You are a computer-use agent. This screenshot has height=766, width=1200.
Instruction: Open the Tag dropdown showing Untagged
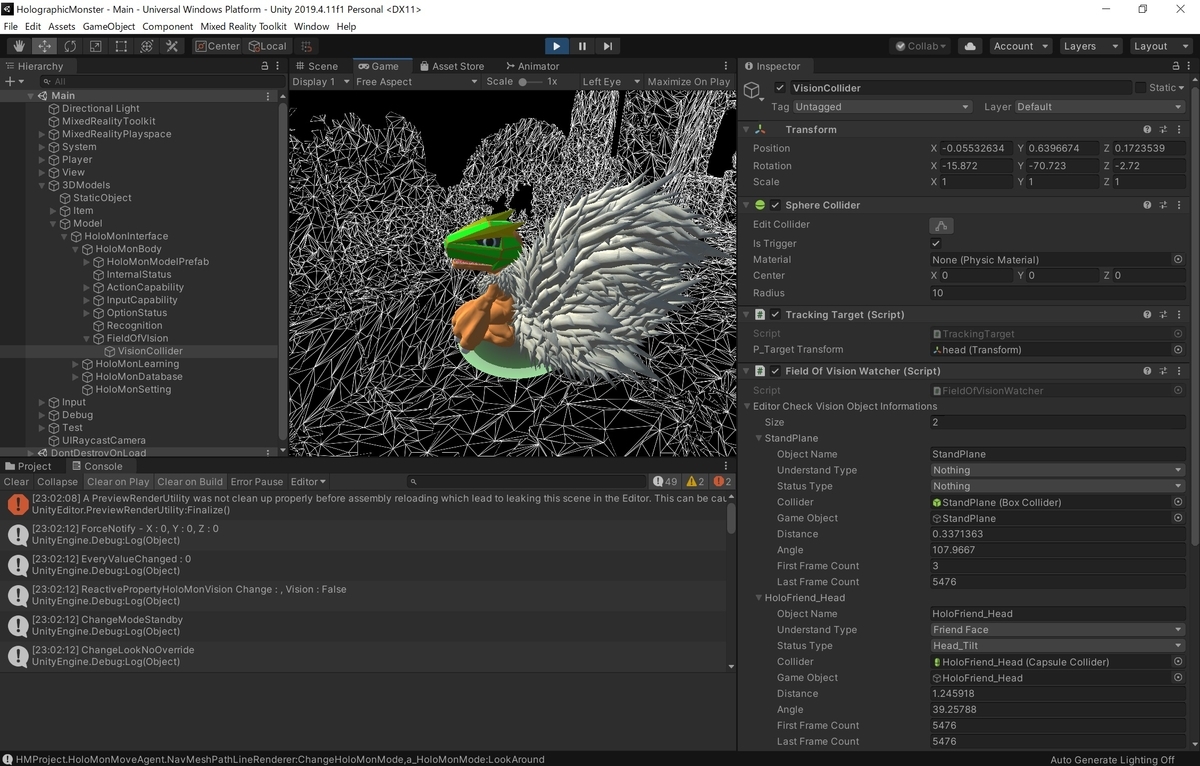pos(882,107)
